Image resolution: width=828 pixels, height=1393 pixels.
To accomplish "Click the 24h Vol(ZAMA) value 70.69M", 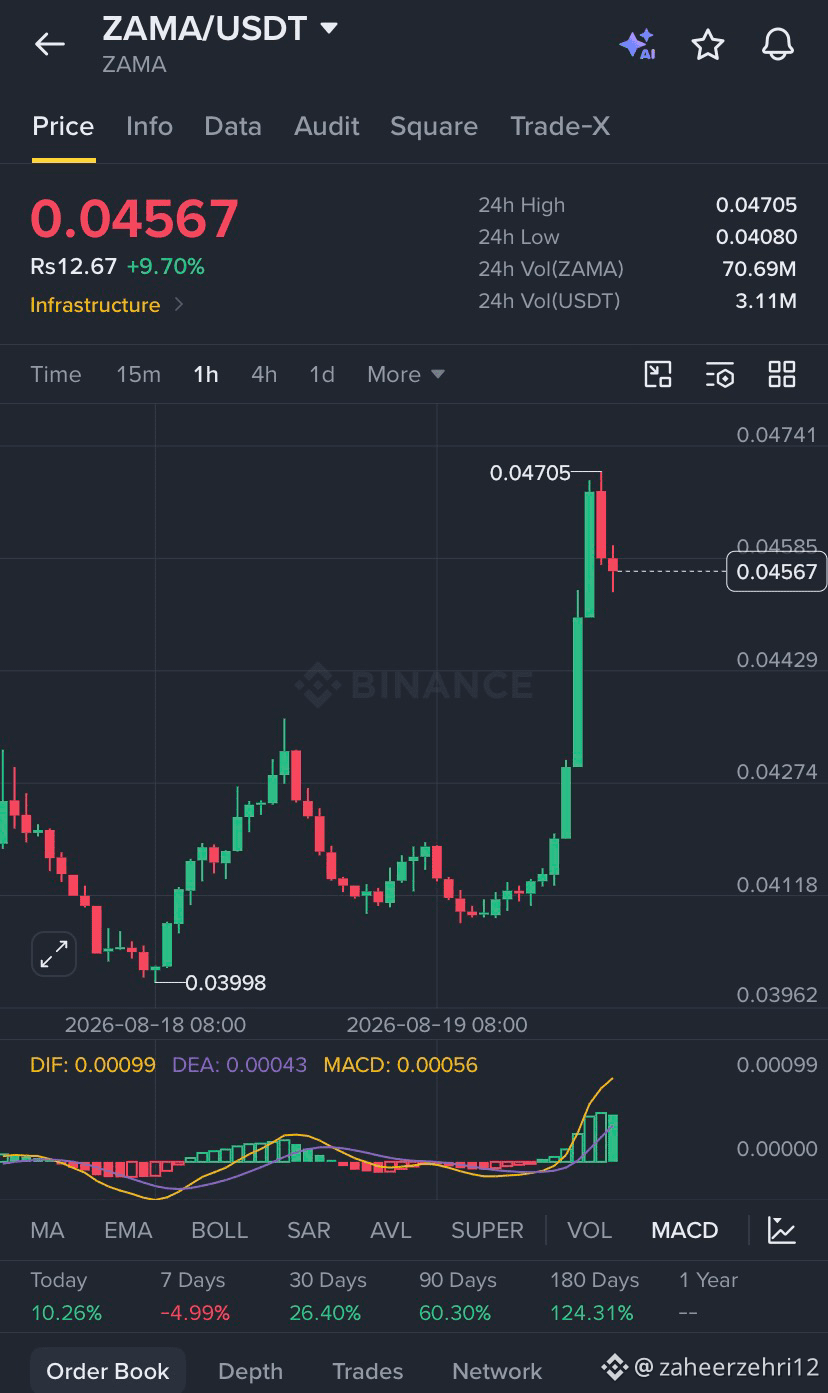I will coord(759,269).
